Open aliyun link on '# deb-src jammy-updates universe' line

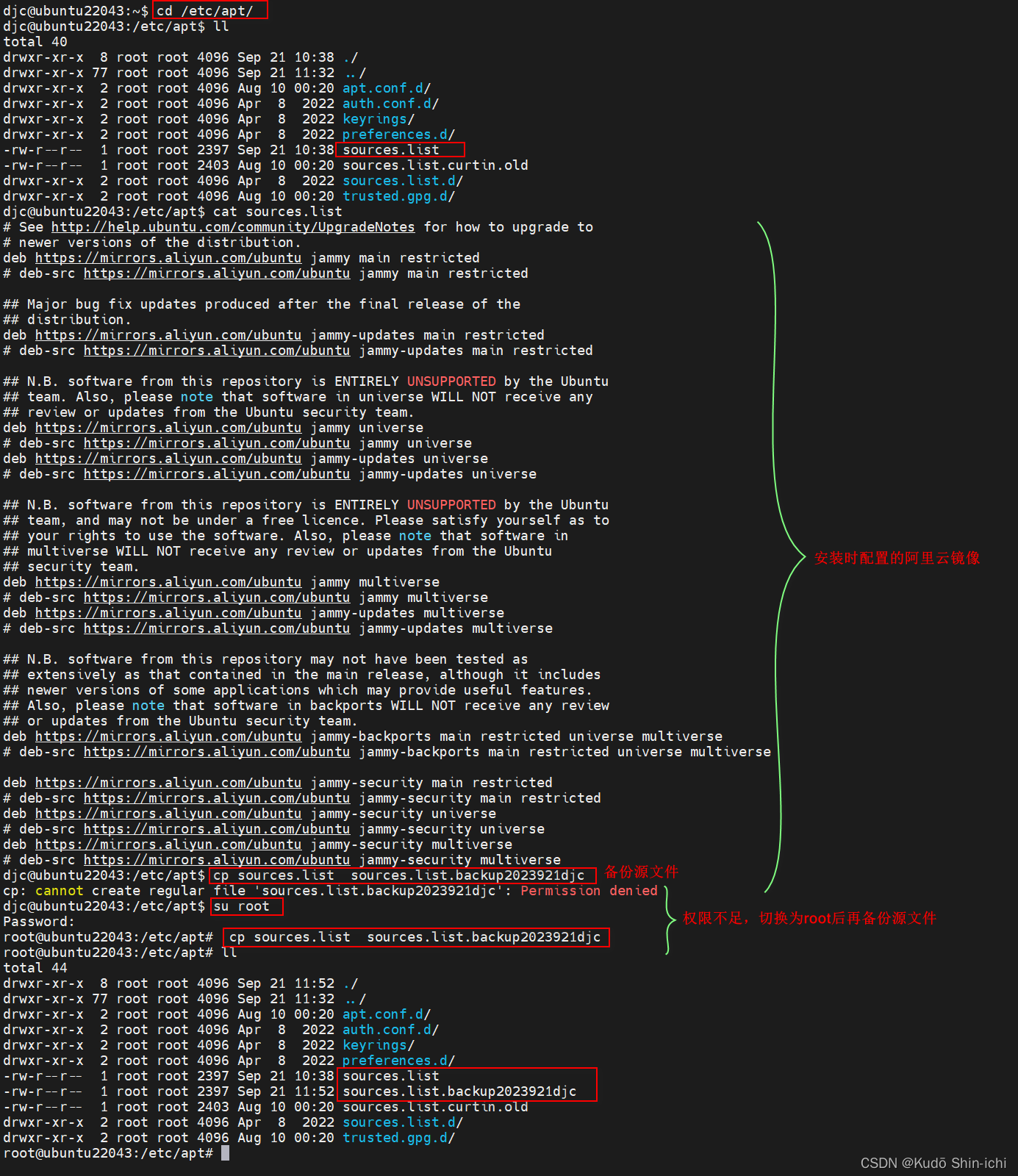(x=217, y=474)
